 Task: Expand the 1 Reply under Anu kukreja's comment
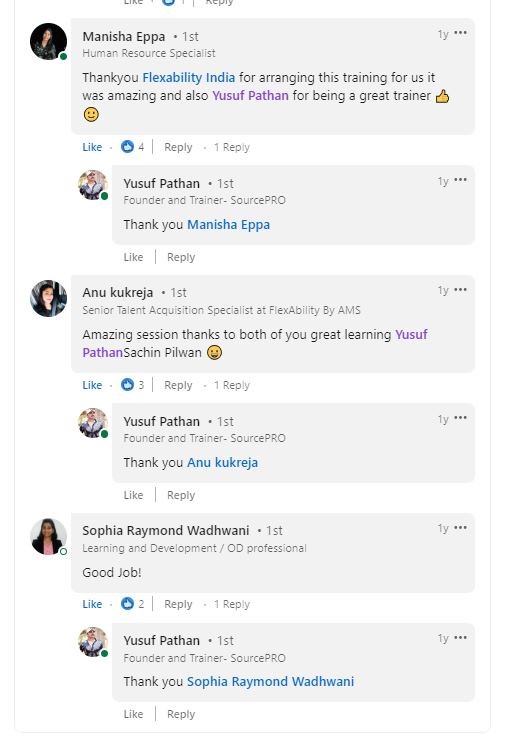pos(232,385)
